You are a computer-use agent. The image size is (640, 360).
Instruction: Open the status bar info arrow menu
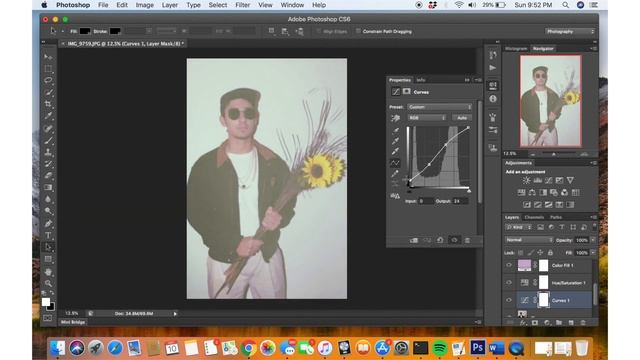(x=175, y=313)
